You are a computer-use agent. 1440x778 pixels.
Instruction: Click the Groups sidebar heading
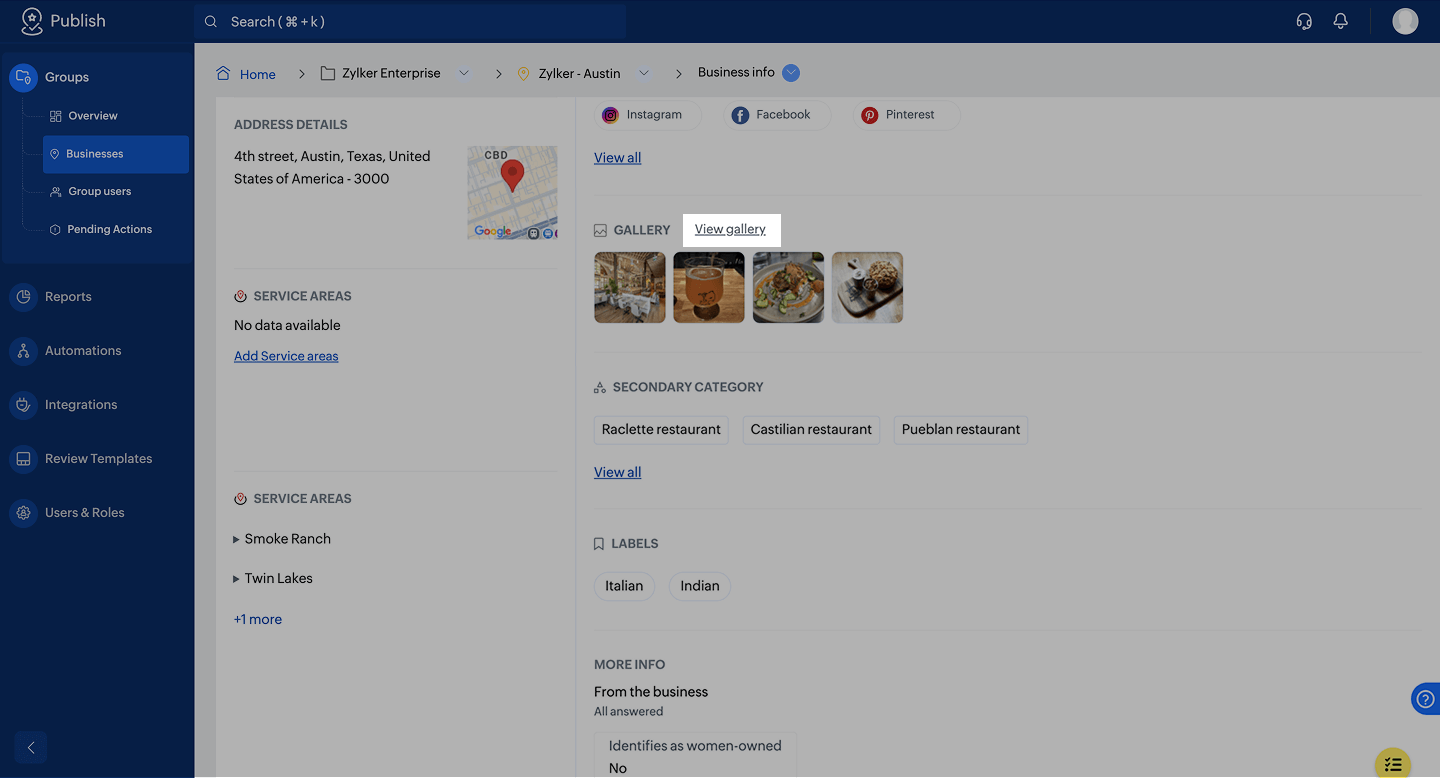(x=67, y=77)
